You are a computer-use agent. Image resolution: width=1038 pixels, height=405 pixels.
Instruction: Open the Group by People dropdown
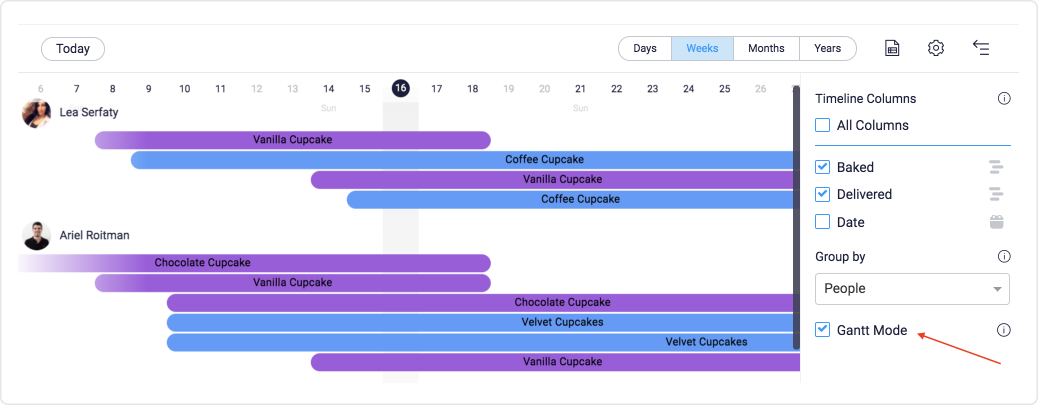[912, 289]
